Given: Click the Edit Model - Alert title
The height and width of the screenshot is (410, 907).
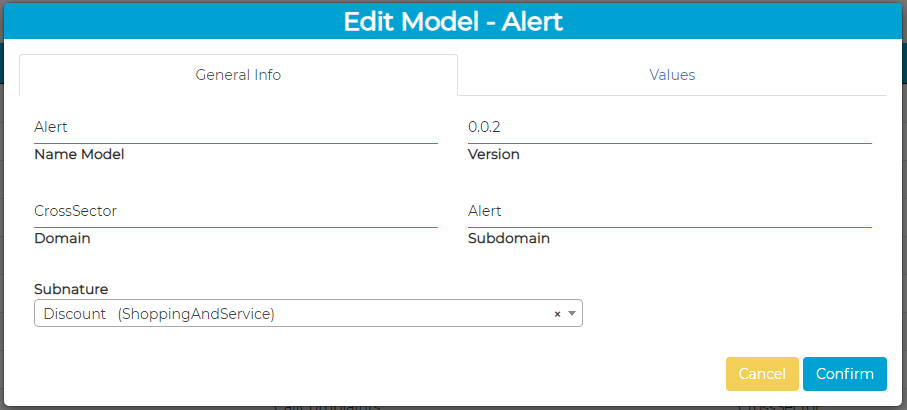Looking at the screenshot, I should pos(453,22).
